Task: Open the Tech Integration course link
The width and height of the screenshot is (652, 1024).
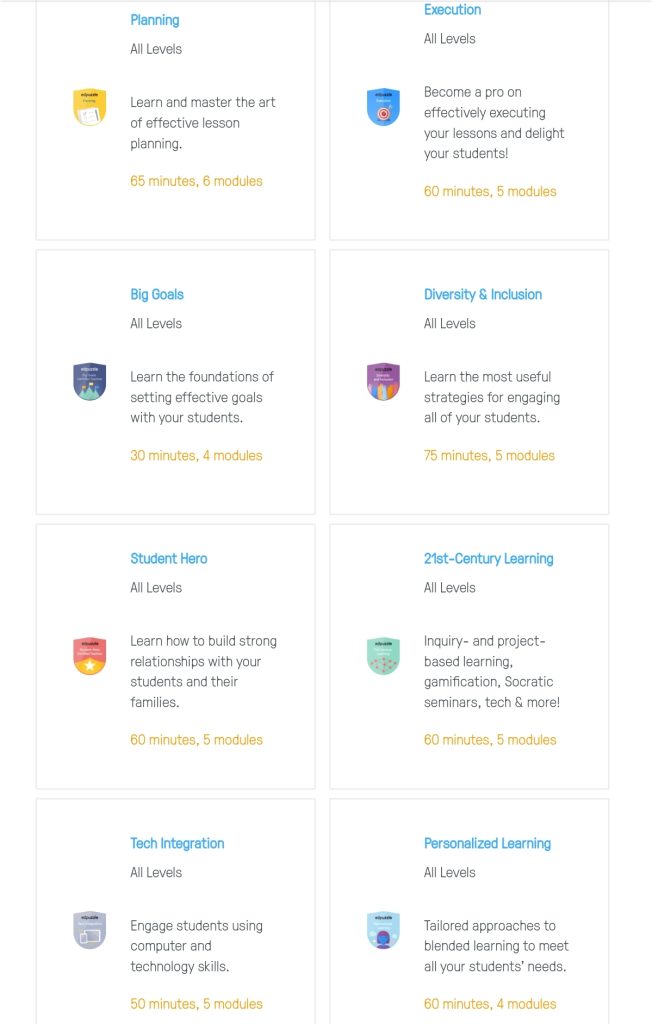Action: pos(177,843)
